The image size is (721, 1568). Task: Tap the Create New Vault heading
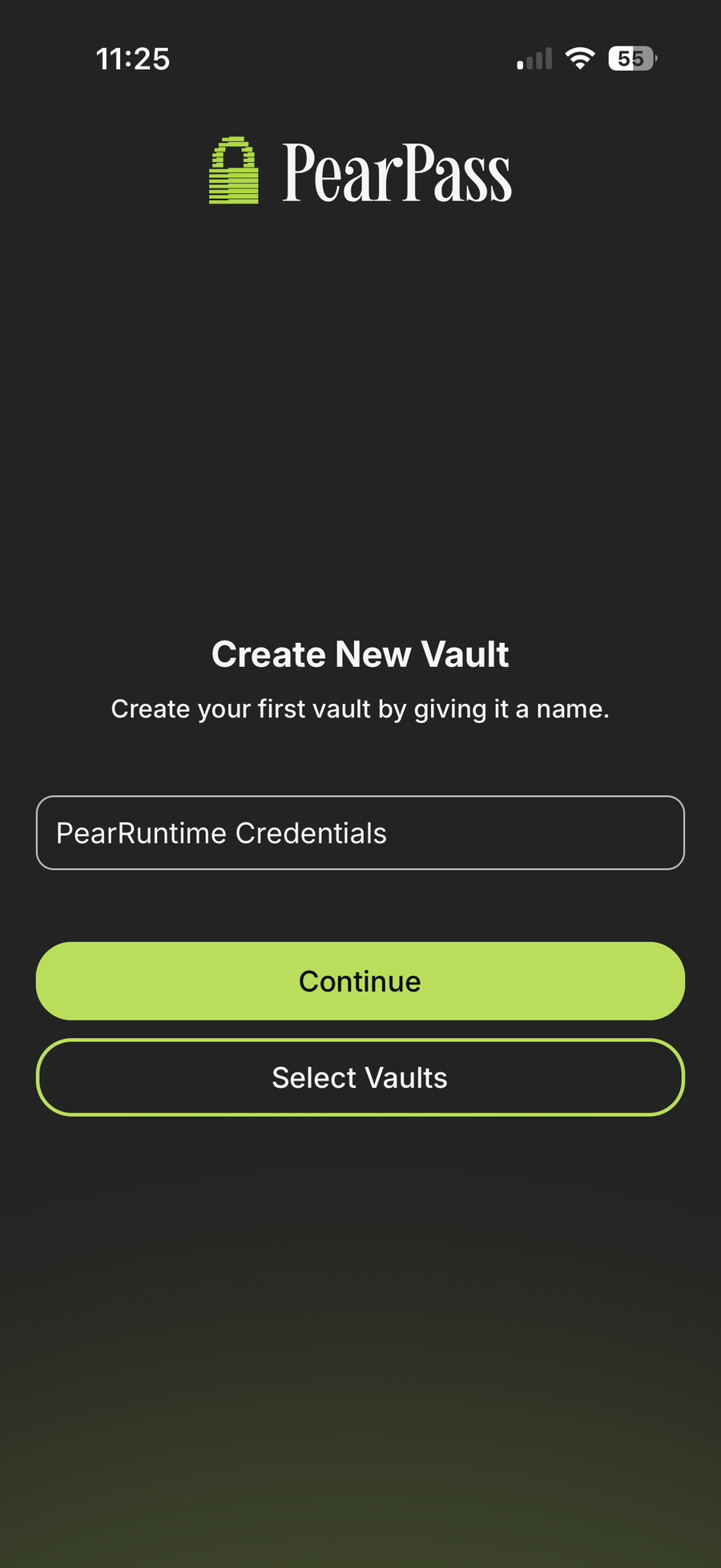[x=360, y=653]
